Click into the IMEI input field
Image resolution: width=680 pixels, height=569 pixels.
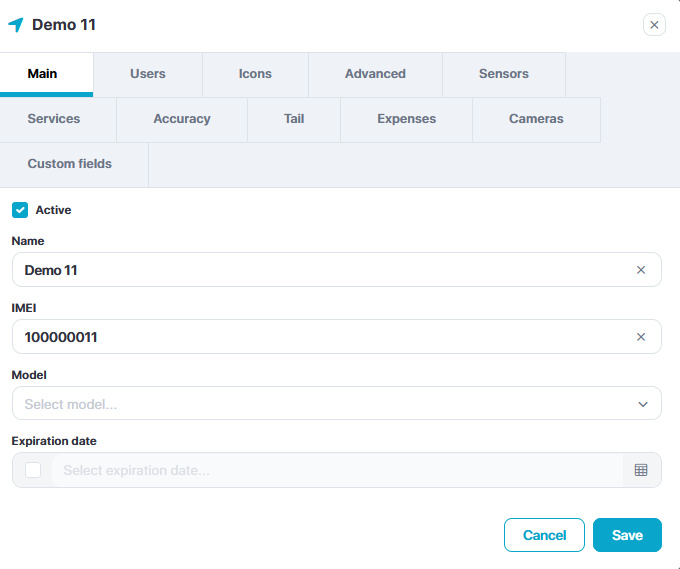coord(320,337)
